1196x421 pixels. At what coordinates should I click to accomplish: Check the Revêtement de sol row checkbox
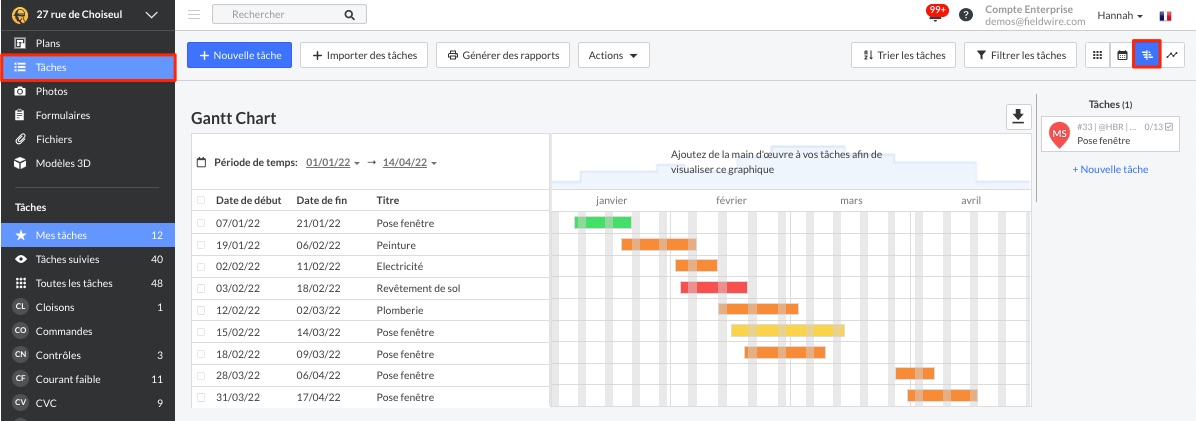[x=201, y=289]
